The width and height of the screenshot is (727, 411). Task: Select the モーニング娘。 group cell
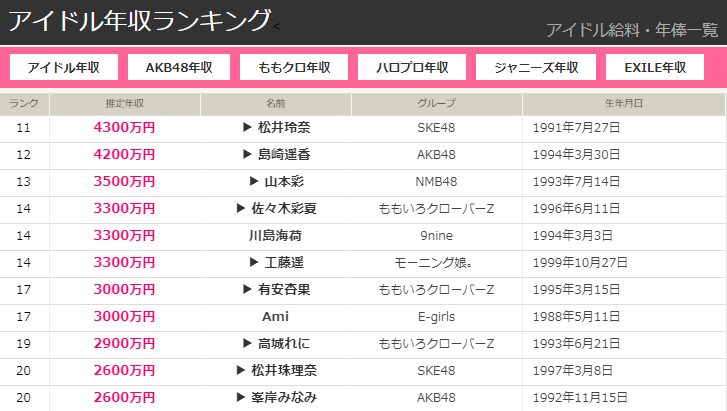(434, 263)
